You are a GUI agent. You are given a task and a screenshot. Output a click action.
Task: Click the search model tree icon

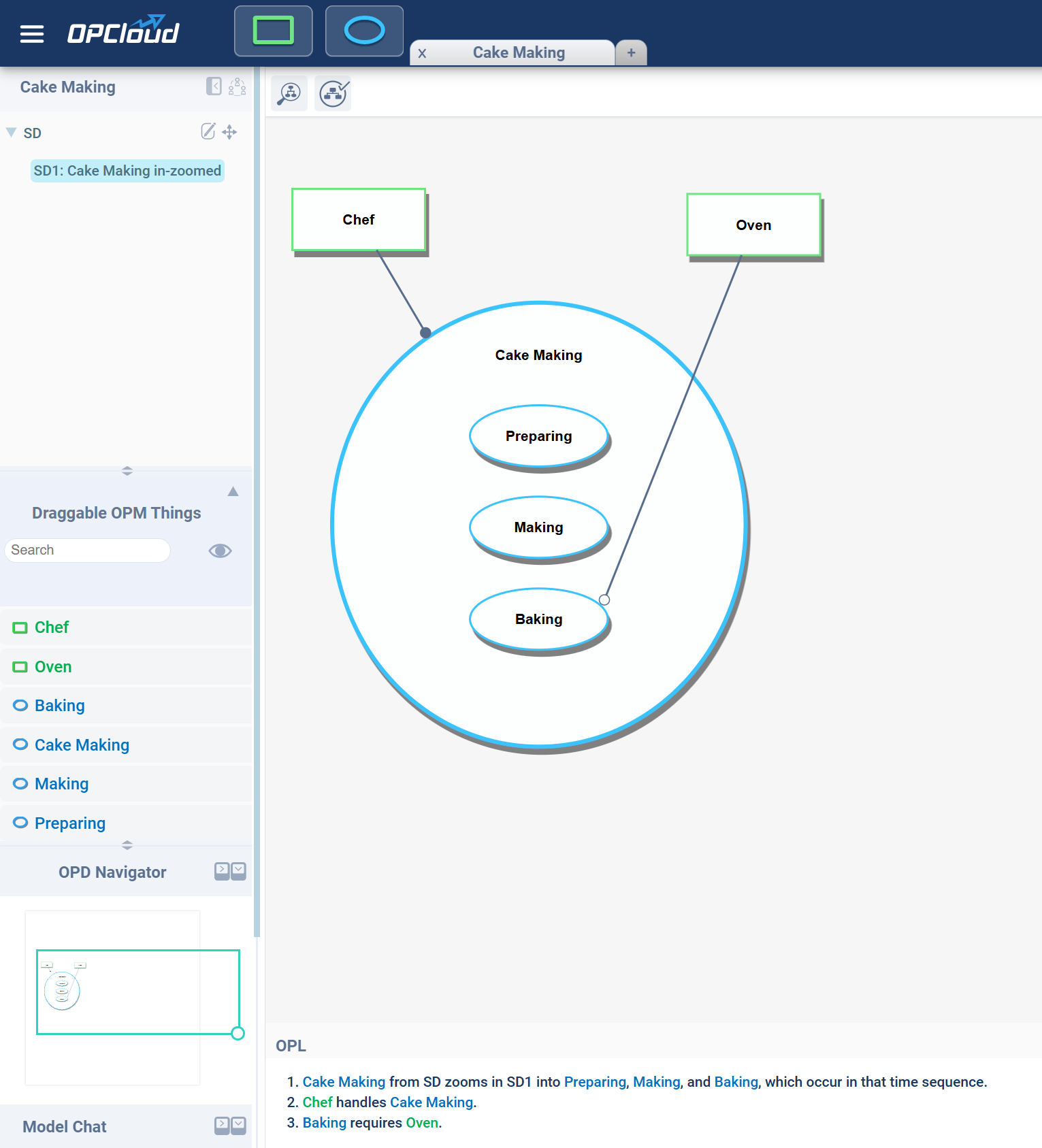pyautogui.click(x=289, y=93)
